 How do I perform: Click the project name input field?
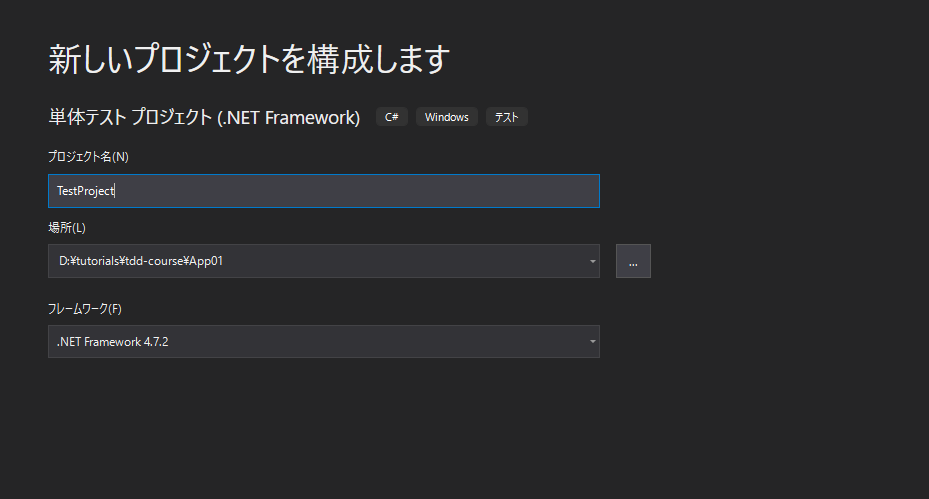click(323, 191)
